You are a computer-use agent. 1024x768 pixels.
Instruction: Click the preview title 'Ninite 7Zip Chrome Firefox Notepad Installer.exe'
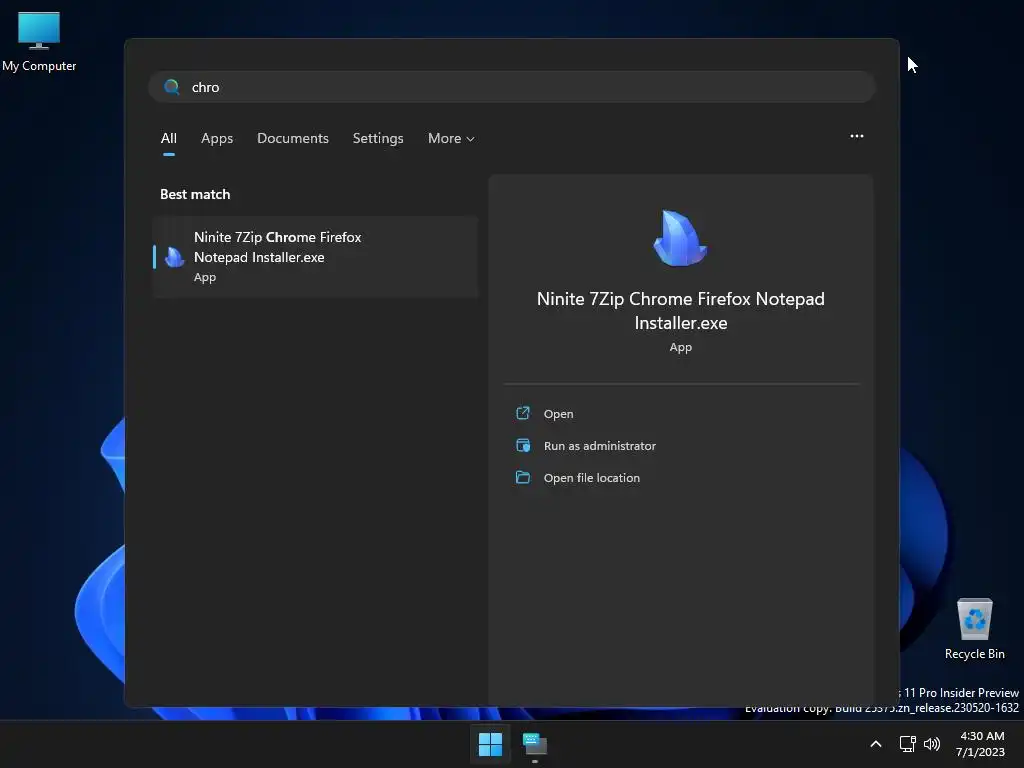tap(680, 311)
